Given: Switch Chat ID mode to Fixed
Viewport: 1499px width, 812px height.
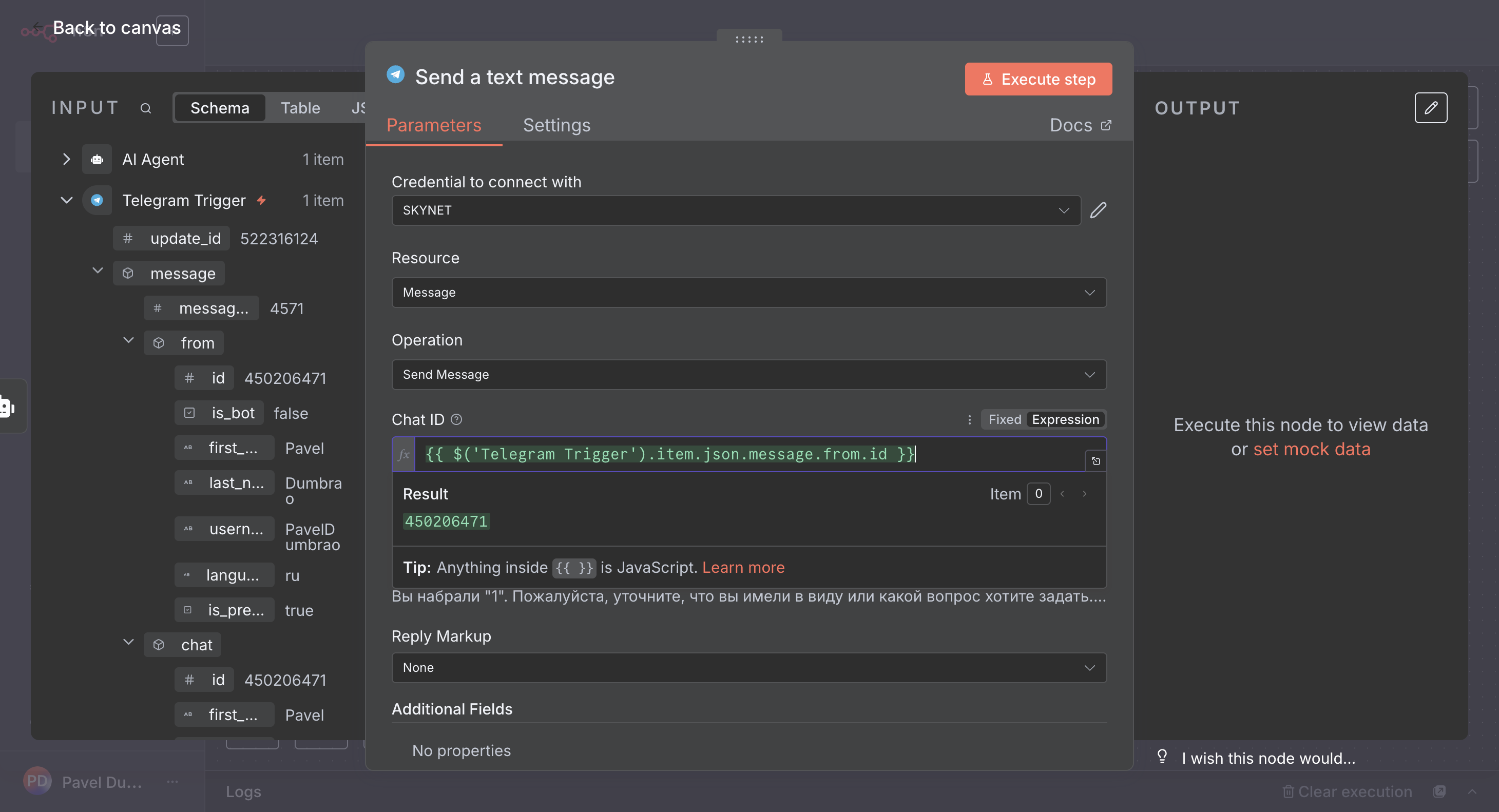Looking at the screenshot, I should click(x=1004, y=419).
